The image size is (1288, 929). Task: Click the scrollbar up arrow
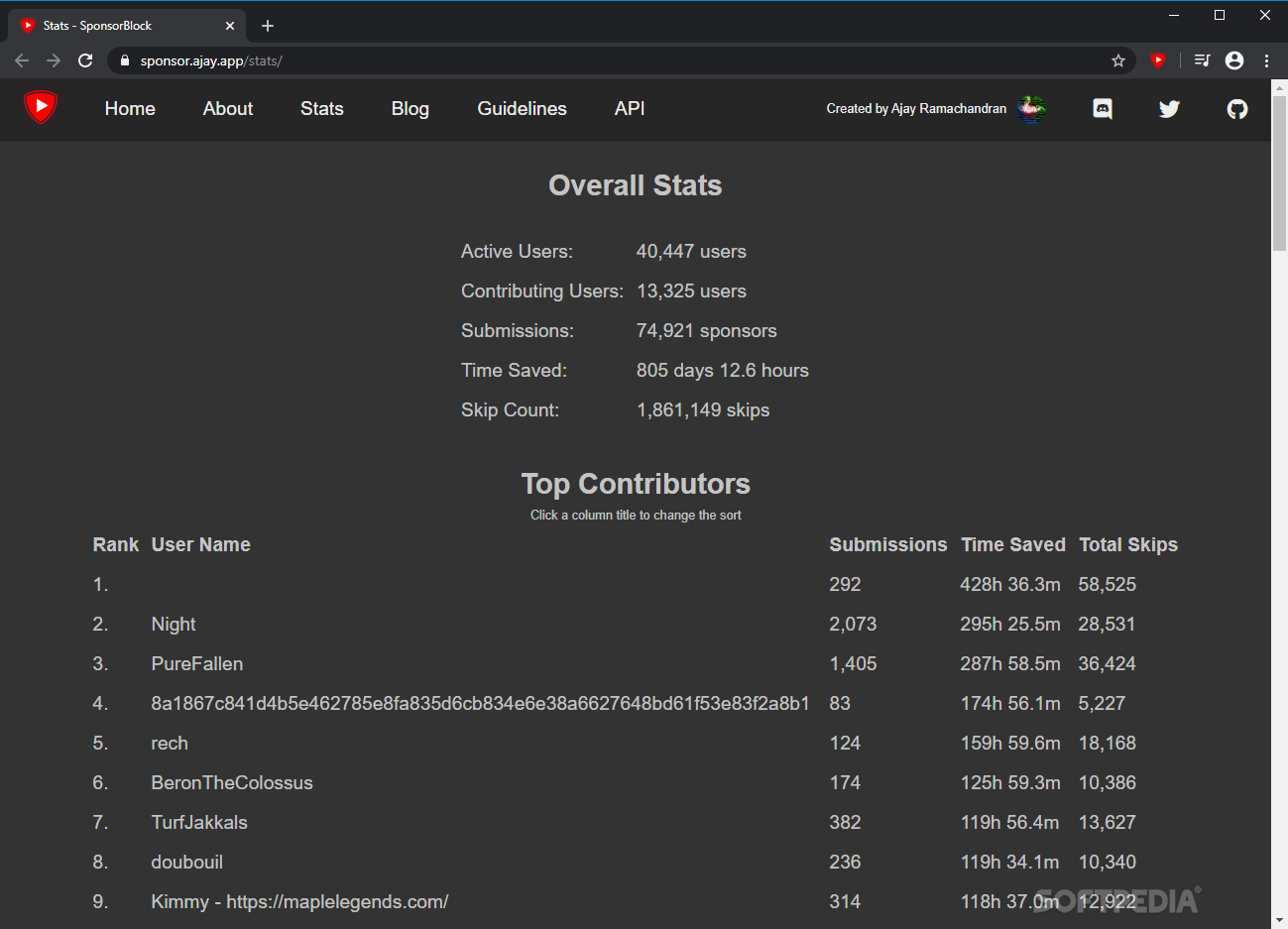pos(1279,88)
